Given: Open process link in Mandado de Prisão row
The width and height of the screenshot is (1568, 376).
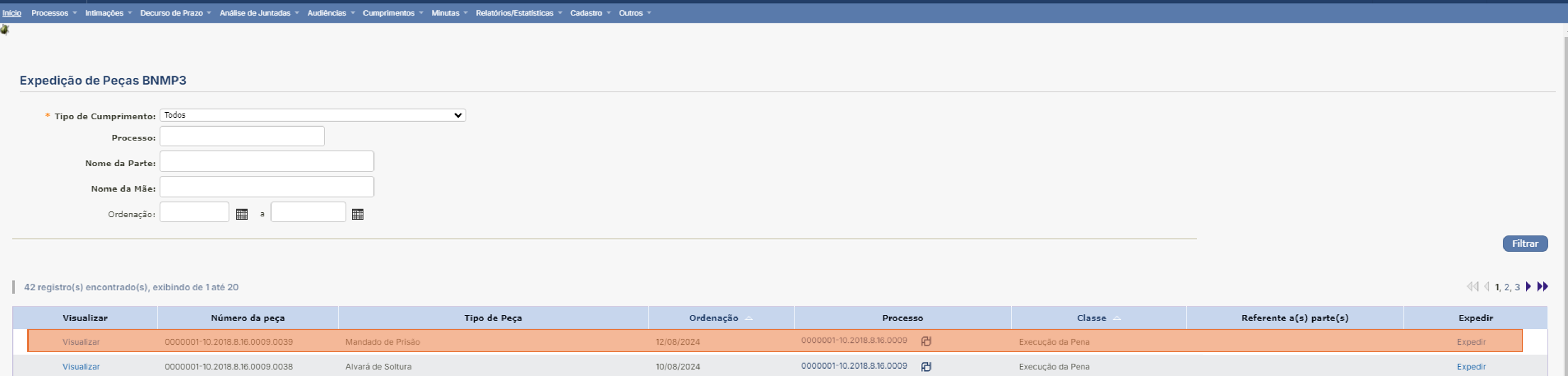Looking at the screenshot, I should (x=854, y=340).
